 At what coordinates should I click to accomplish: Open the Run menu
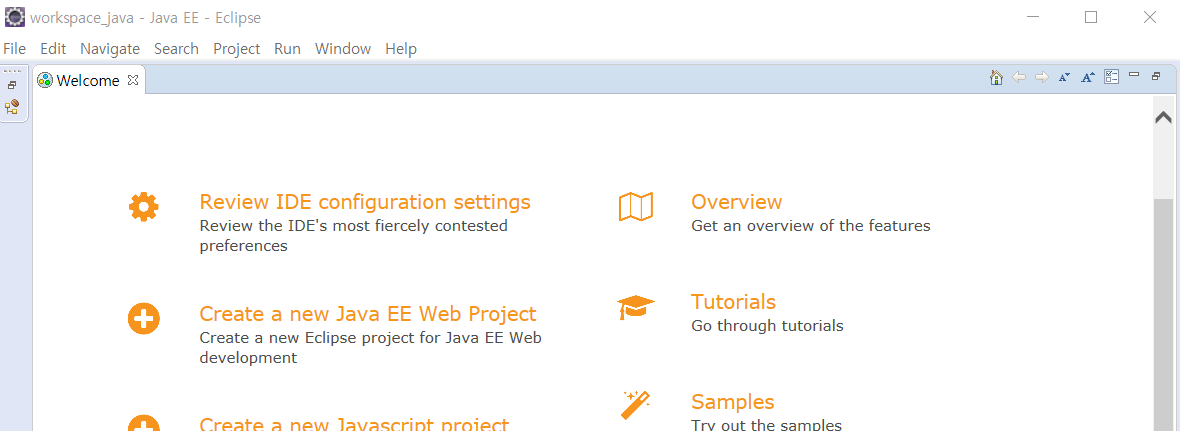[287, 49]
